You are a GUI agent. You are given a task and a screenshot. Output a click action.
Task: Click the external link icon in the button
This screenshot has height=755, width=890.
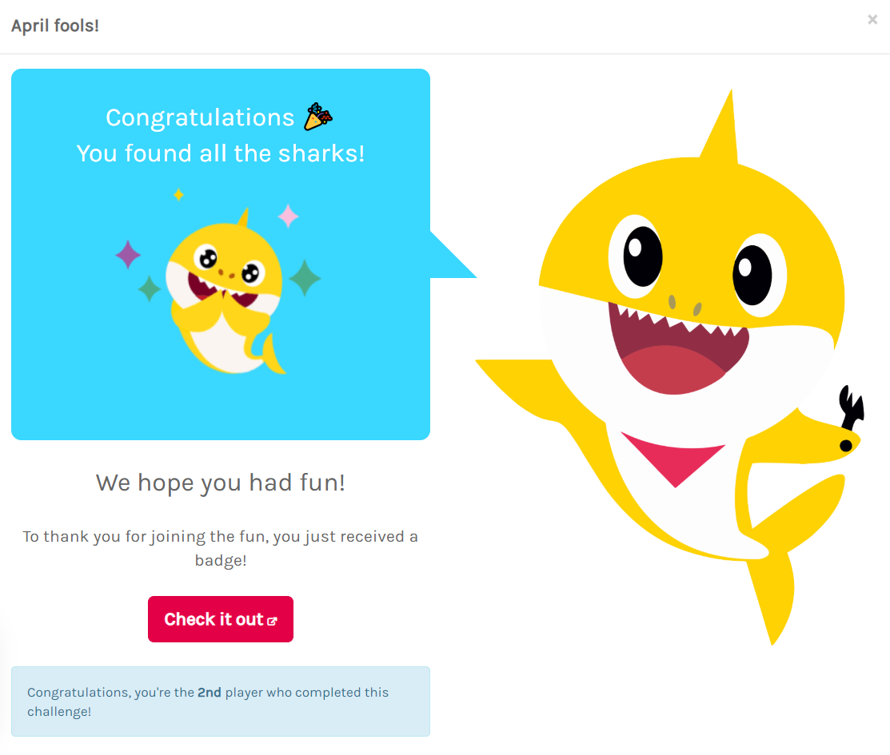point(272,621)
